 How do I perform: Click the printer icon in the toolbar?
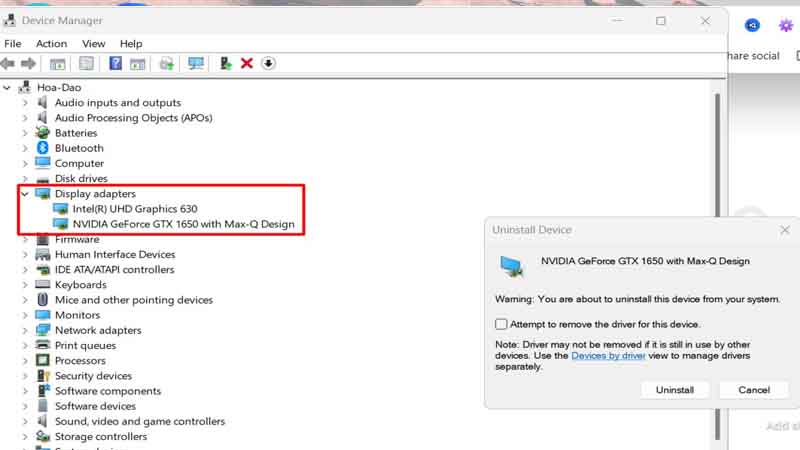point(166,63)
